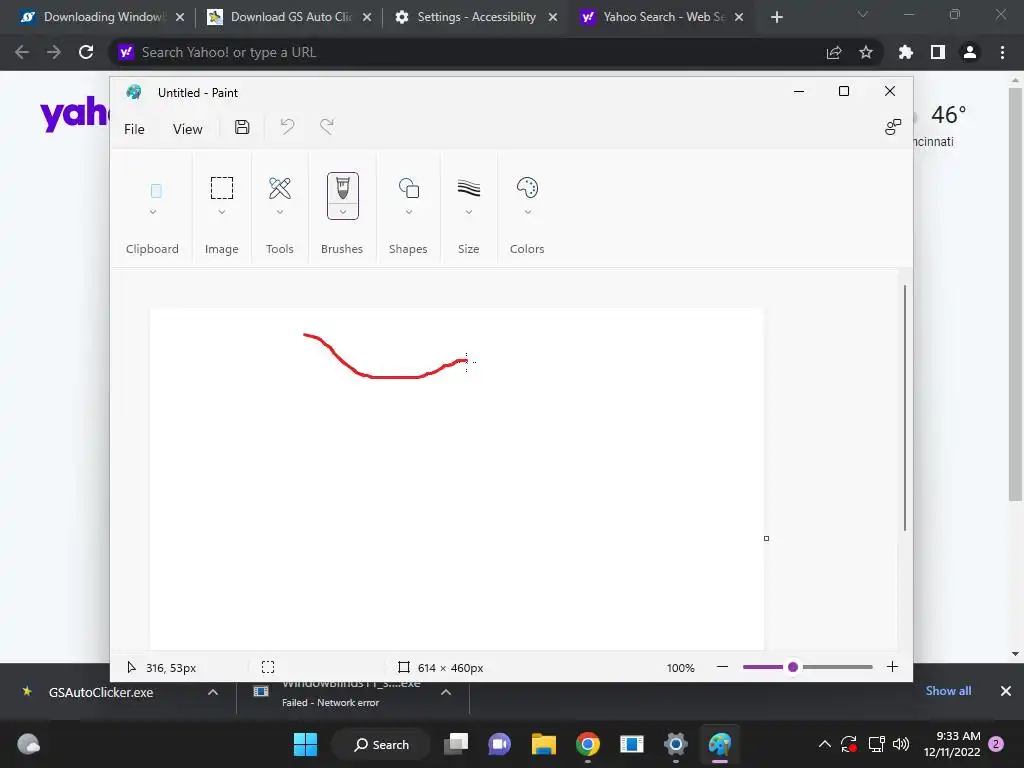The height and width of the screenshot is (768, 1024).
Task: Go back in Chrome
Action: (x=22, y=52)
